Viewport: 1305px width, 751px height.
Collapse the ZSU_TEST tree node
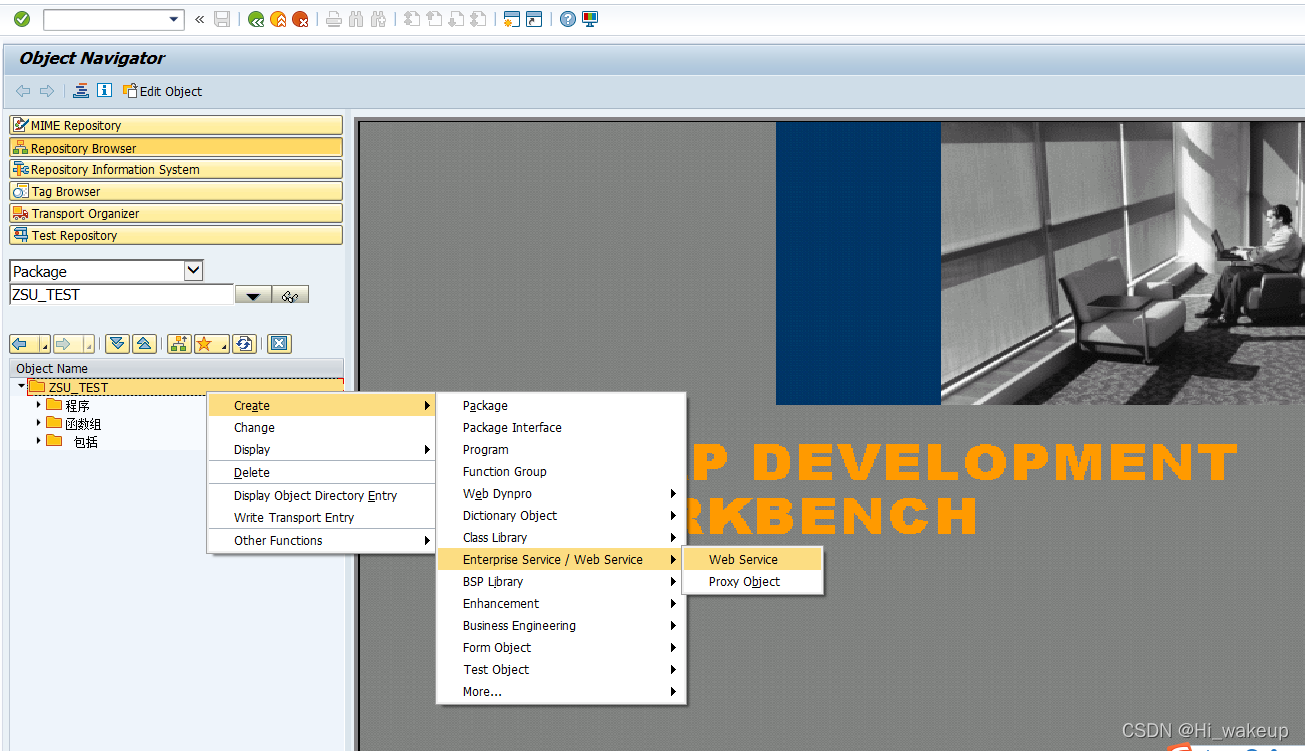click(20, 387)
